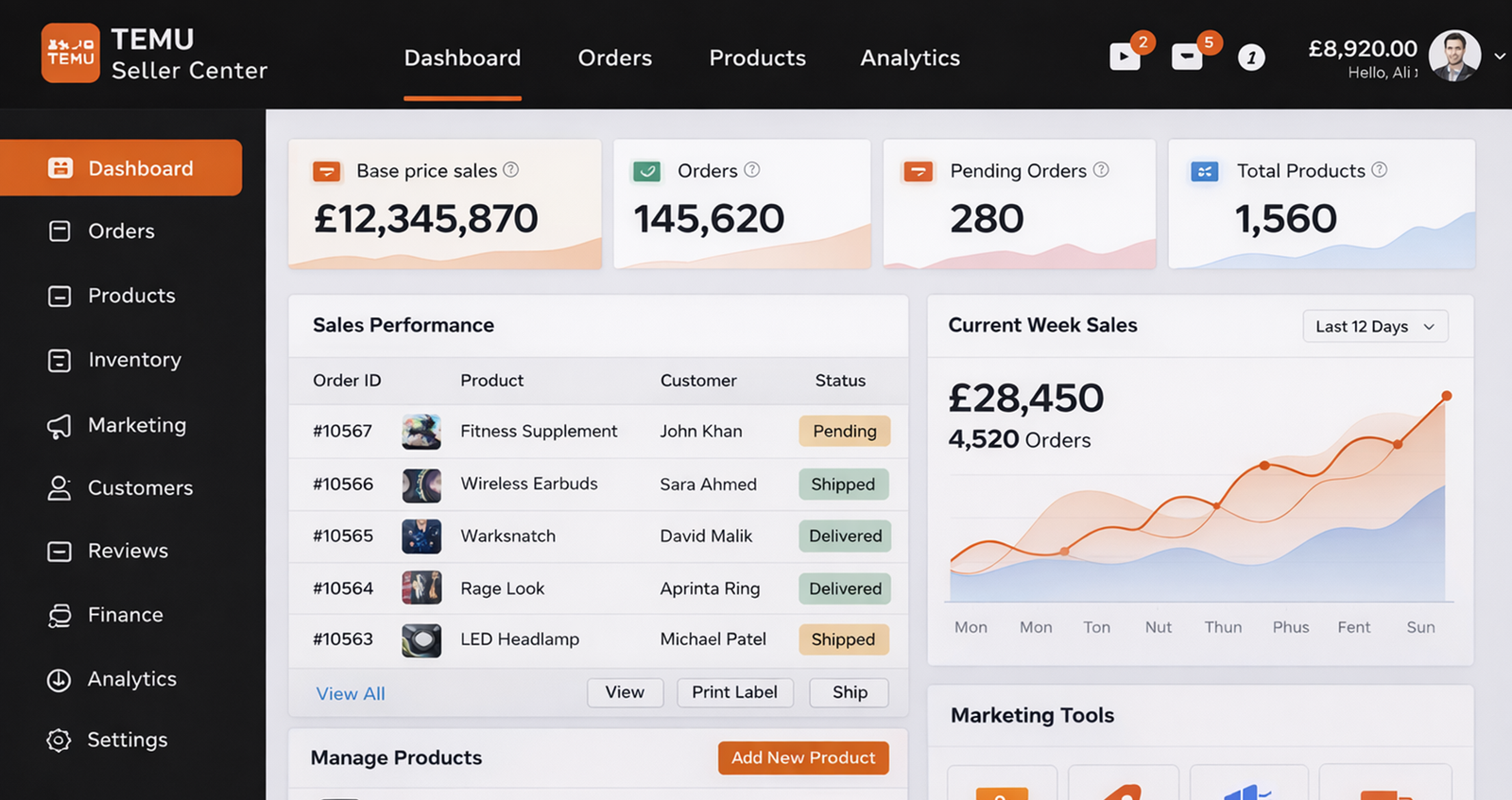Click the Settings gear icon in sidebar

click(x=59, y=740)
